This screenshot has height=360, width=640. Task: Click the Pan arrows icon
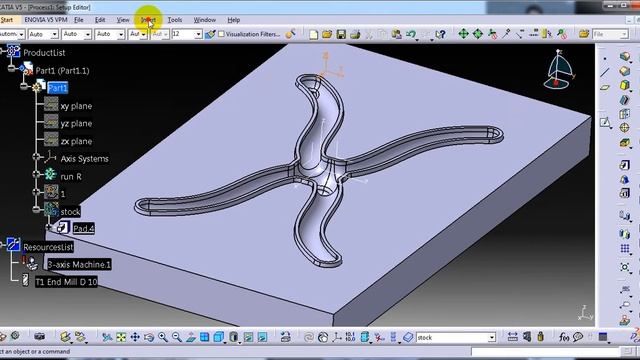click(135, 337)
